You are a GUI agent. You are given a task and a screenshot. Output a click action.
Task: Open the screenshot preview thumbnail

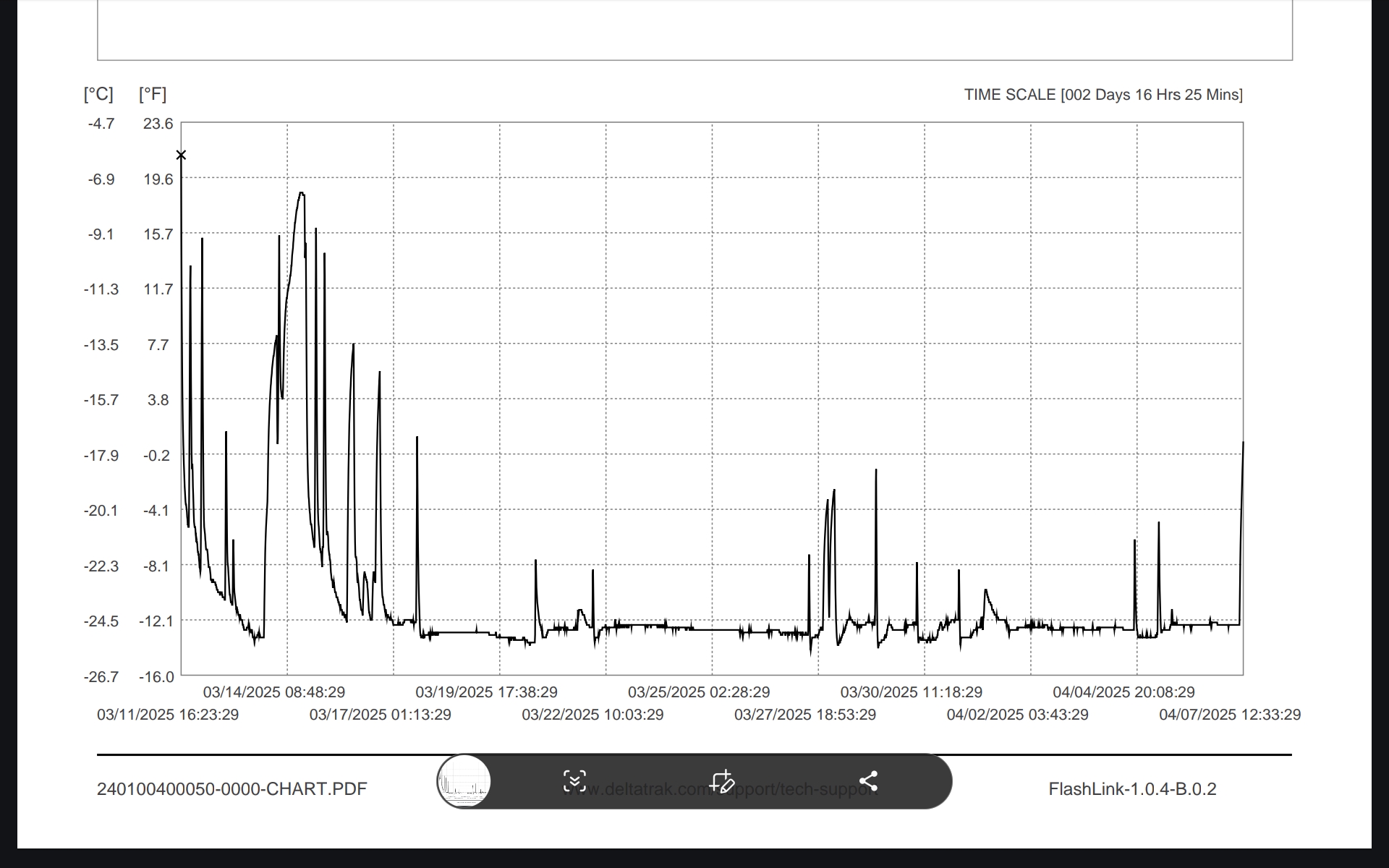coord(464,781)
